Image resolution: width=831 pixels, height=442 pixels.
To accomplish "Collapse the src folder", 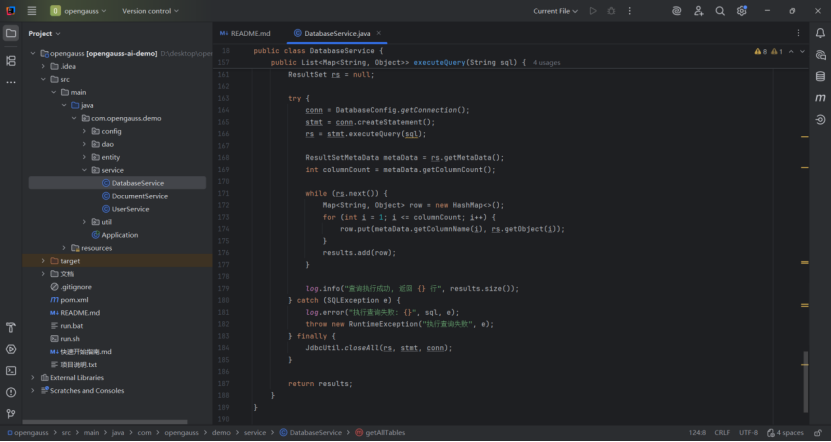I will [43, 79].
